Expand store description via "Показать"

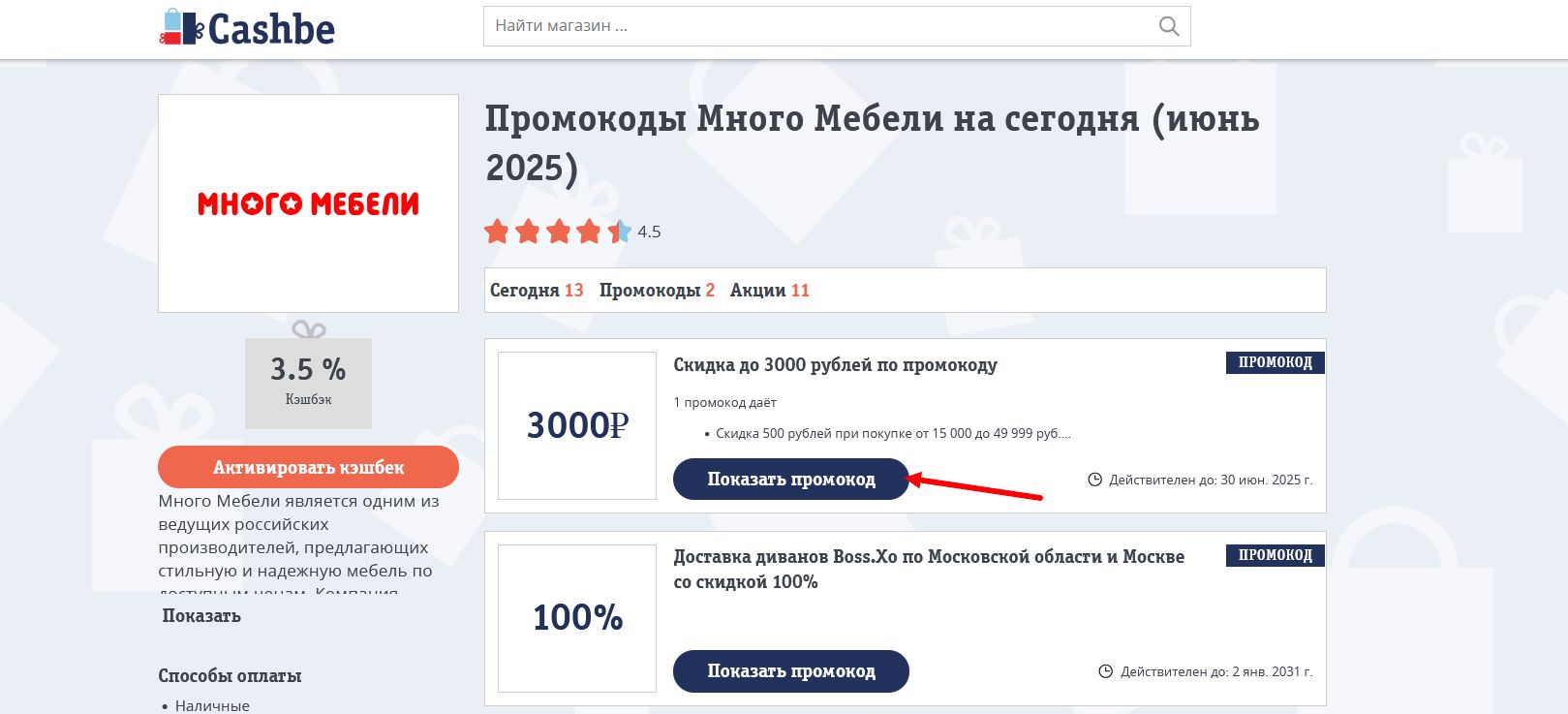click(x=201, y=616)
